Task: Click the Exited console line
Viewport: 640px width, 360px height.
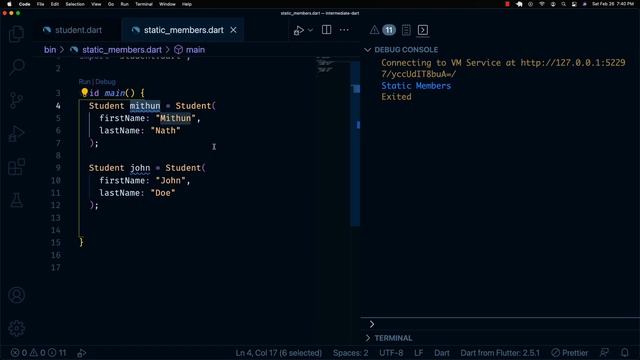Action: [x=396, y=97]
